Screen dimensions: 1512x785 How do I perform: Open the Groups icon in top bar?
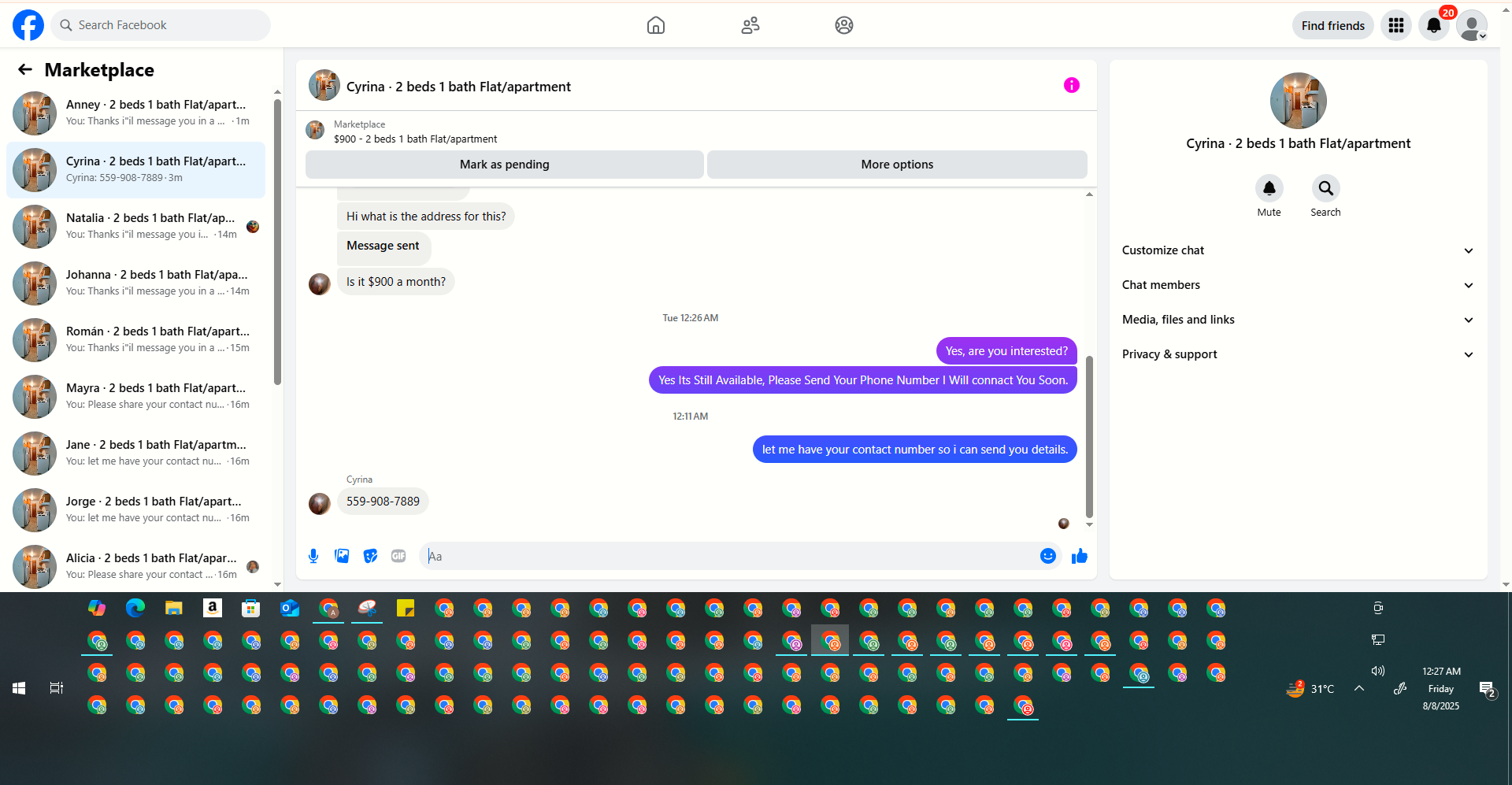(844, 25)
